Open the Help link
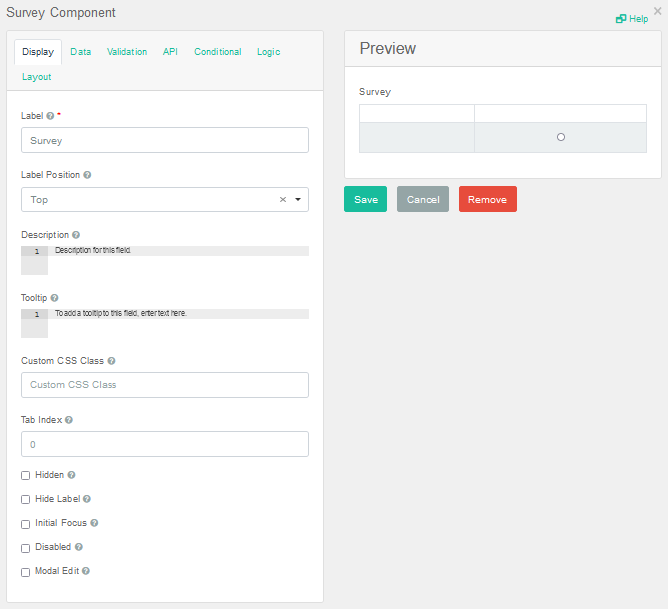 [x=632, y=19]
